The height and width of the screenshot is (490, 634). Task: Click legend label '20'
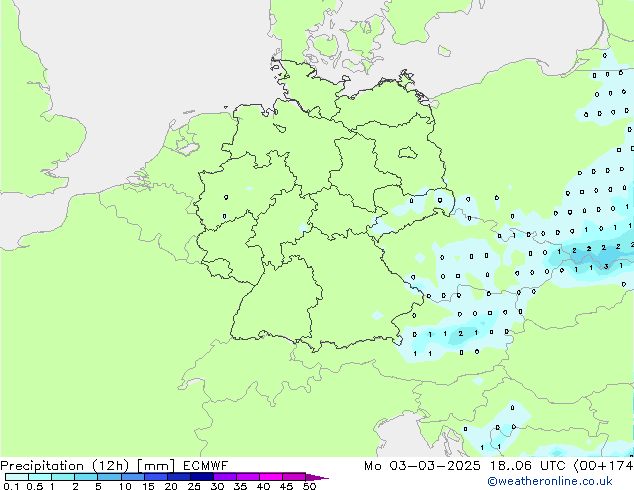(171, 486)
